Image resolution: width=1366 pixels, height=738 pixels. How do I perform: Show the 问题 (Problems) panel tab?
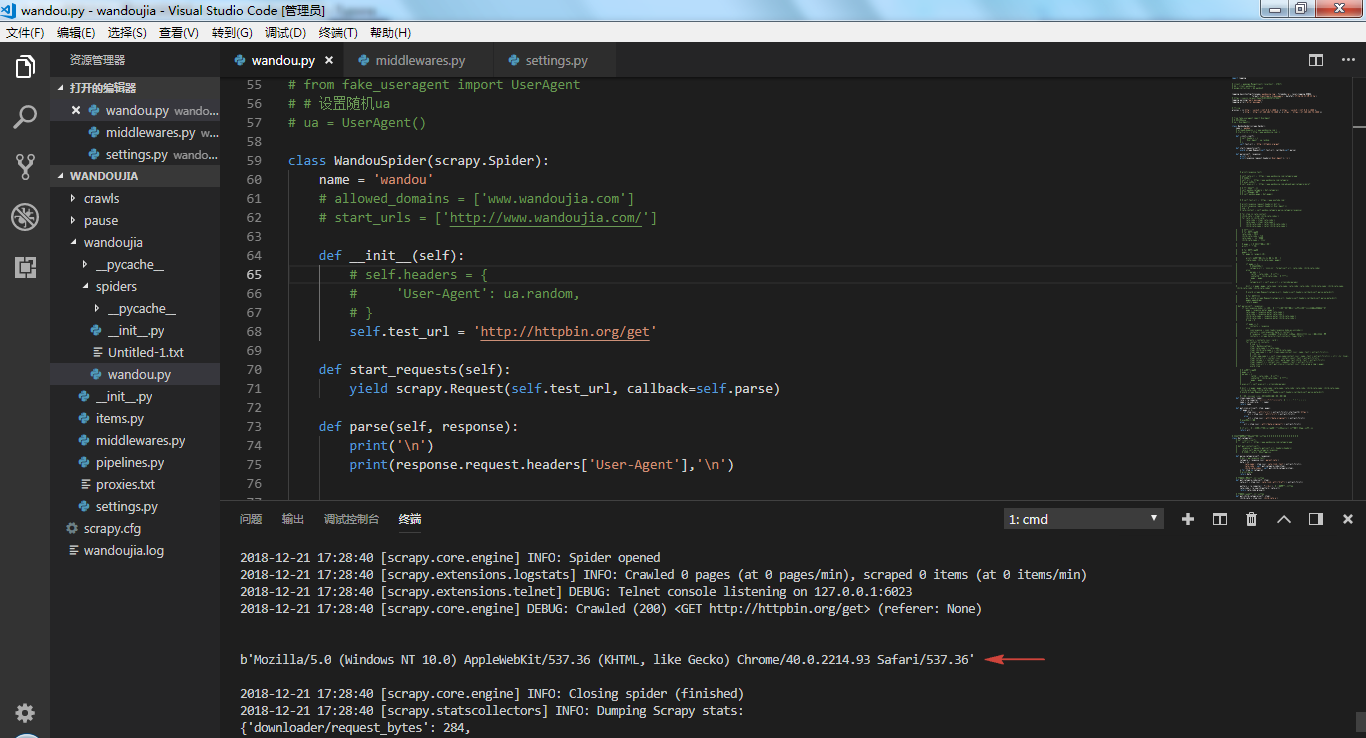[251, 519]
